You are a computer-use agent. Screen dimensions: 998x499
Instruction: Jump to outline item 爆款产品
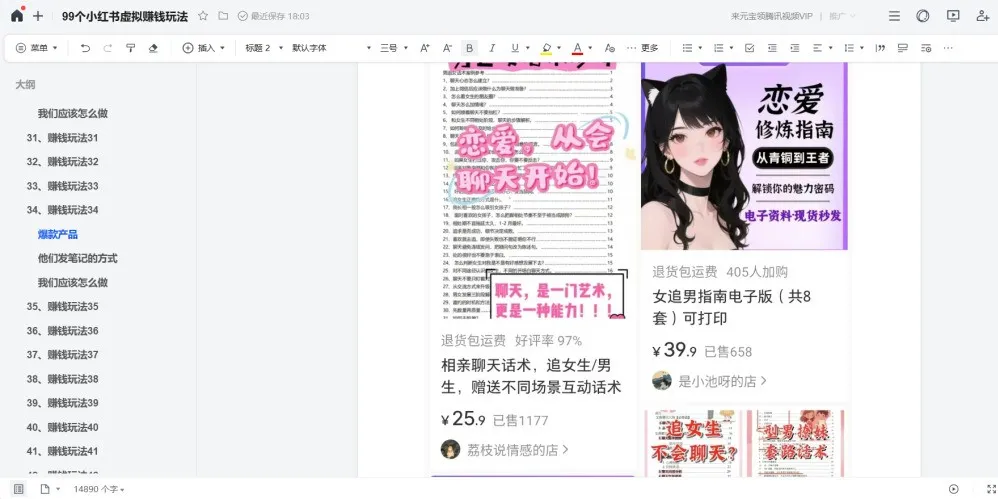(x=57, y=234)
